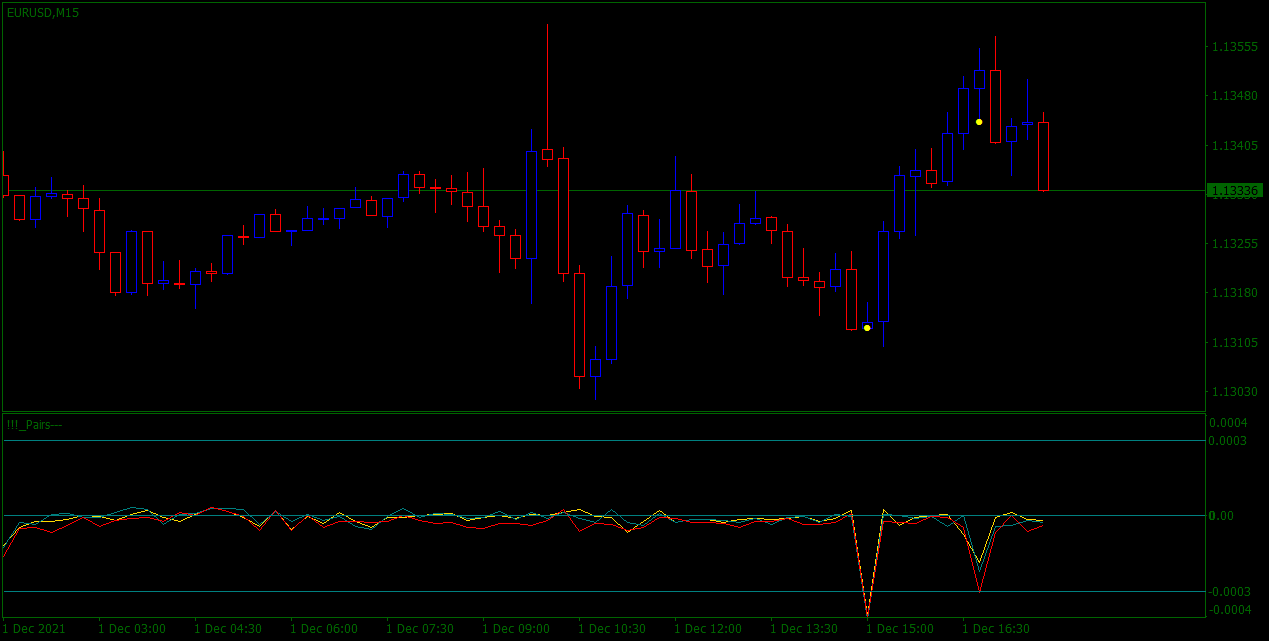Click the -0.0004 indicator scale value

pos(1229,609)
